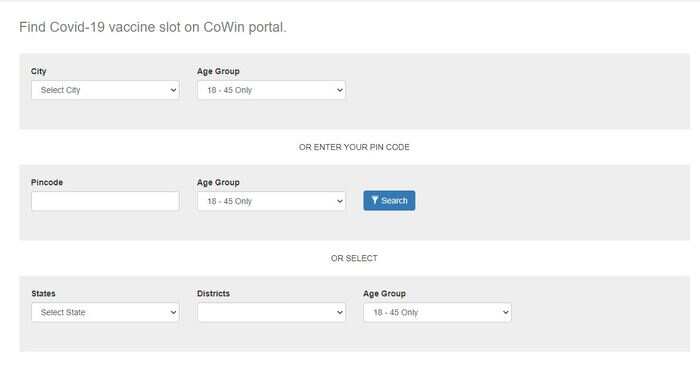Click the Pincode input field
Screen dimensions: 700x367
click(105, 201)
